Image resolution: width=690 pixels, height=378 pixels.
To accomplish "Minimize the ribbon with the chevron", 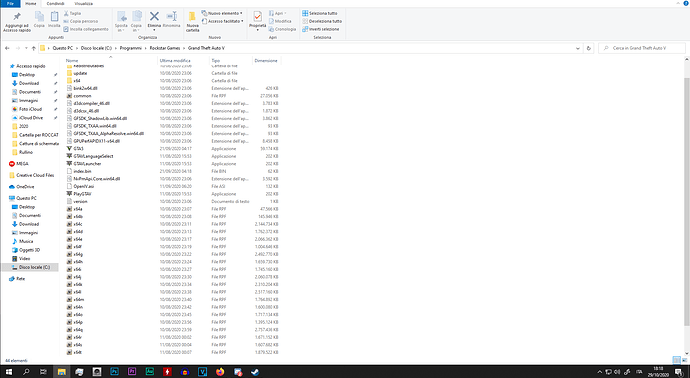I will [x=678, y=4].
